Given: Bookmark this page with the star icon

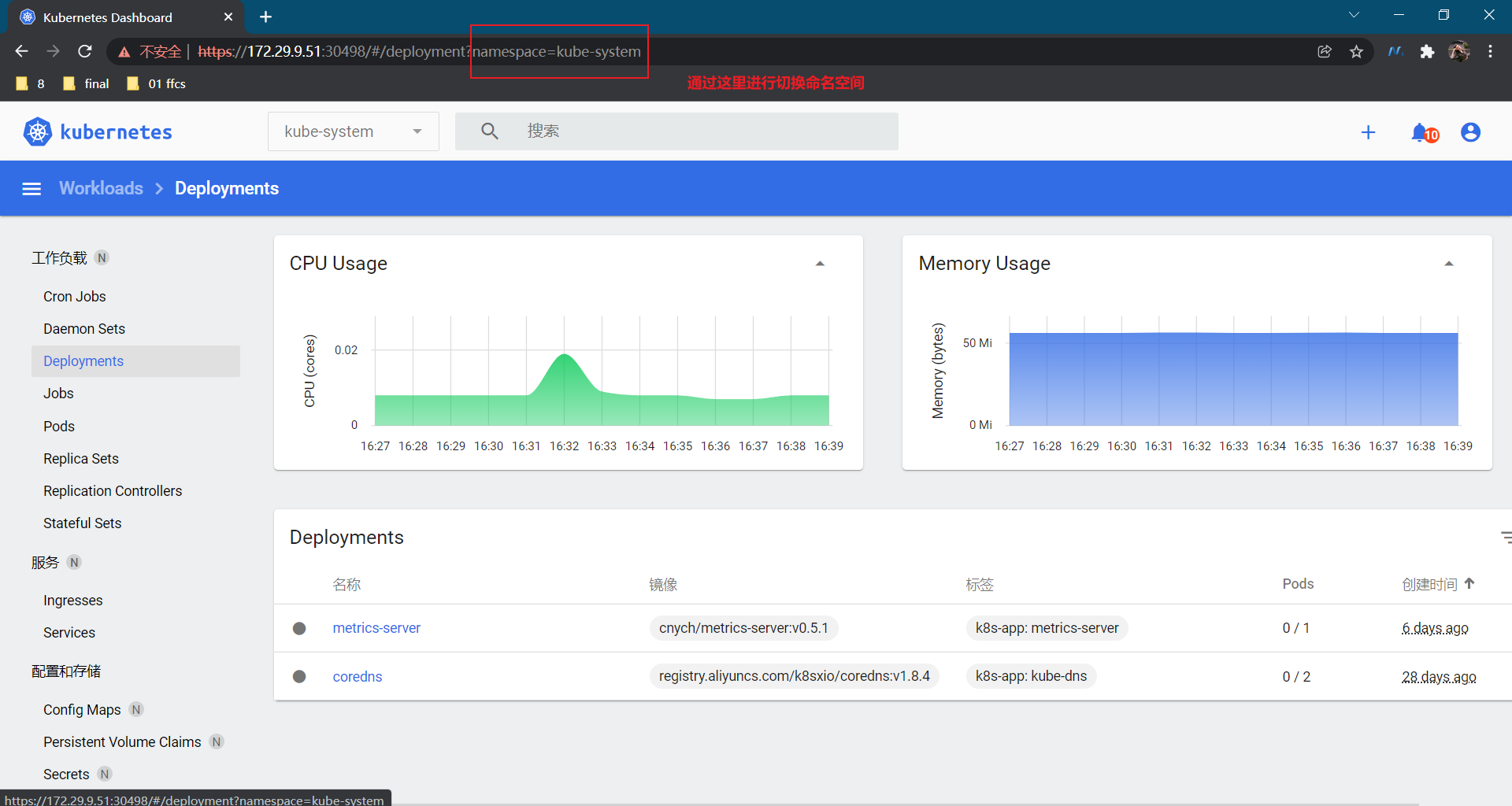Looking at the screenshot, I should pyautogui.click(x=1356, y=51).
